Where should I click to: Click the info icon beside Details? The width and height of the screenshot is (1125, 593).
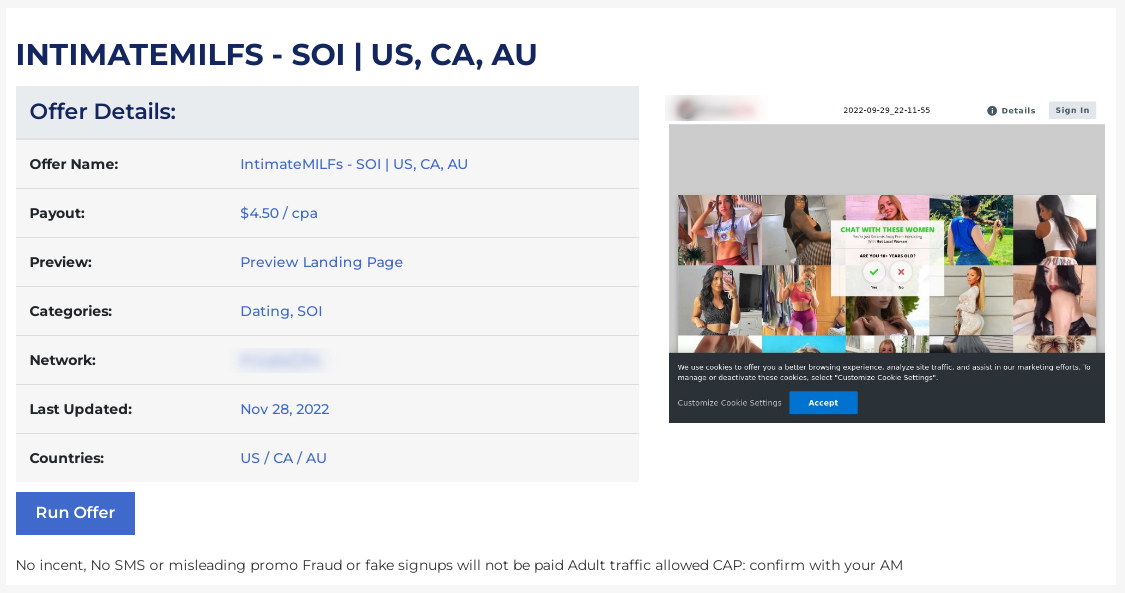992,111
